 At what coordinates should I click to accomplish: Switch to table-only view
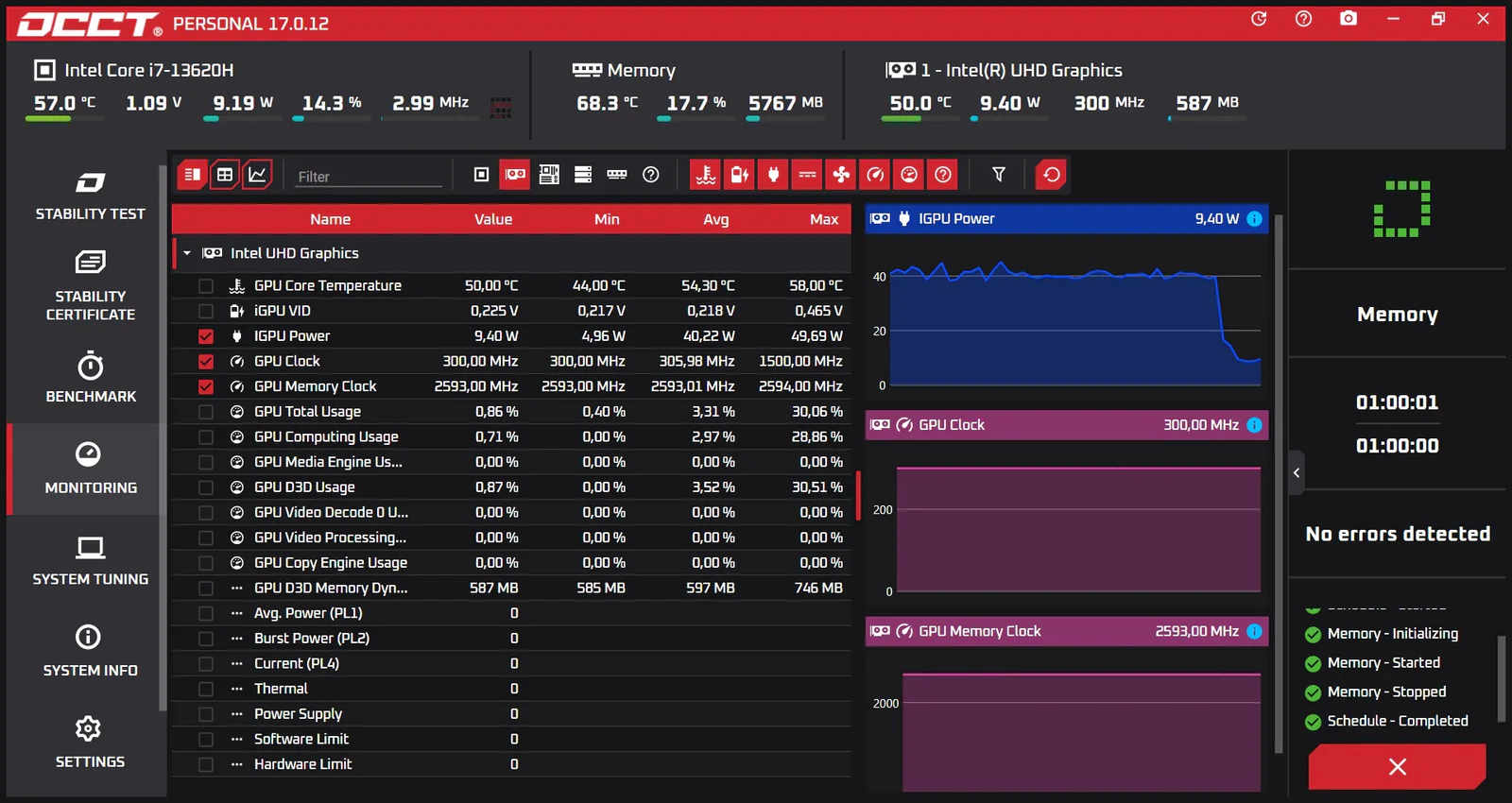point(225,174)
